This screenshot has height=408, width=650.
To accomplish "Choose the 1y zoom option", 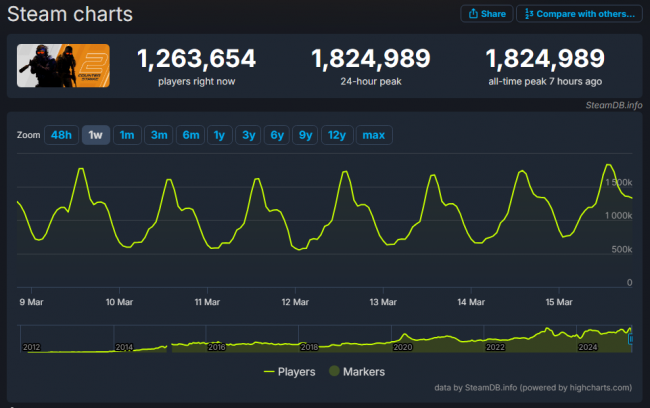I will (x=219, y=135).
